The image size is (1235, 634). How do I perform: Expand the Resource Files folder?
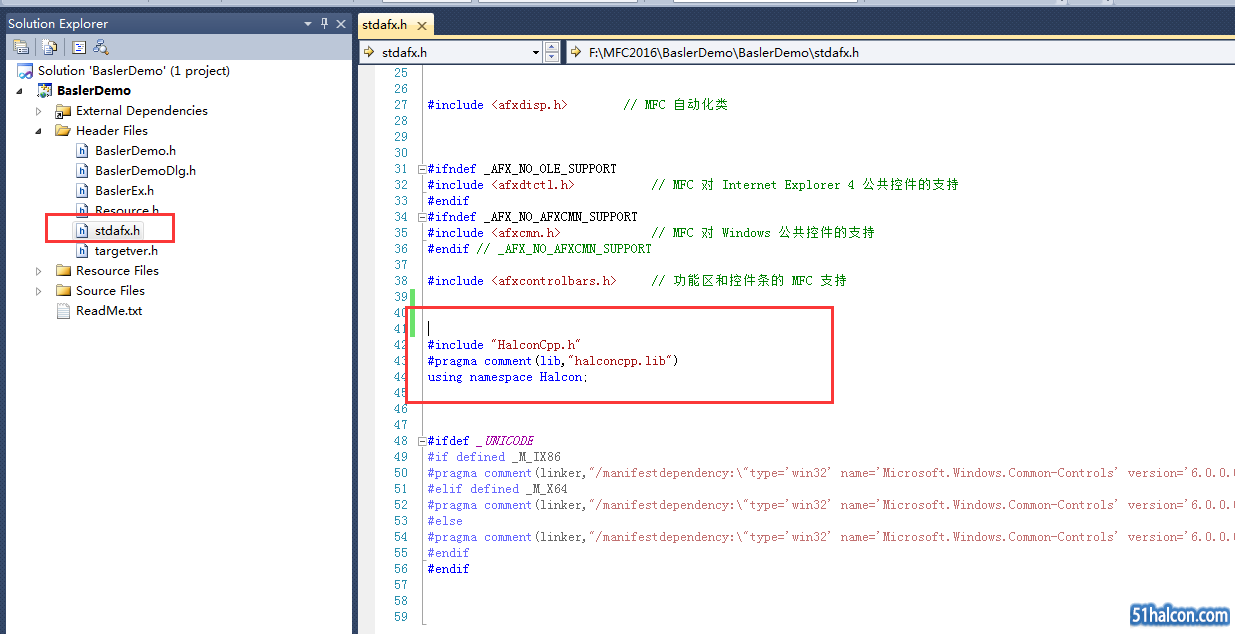39,271
